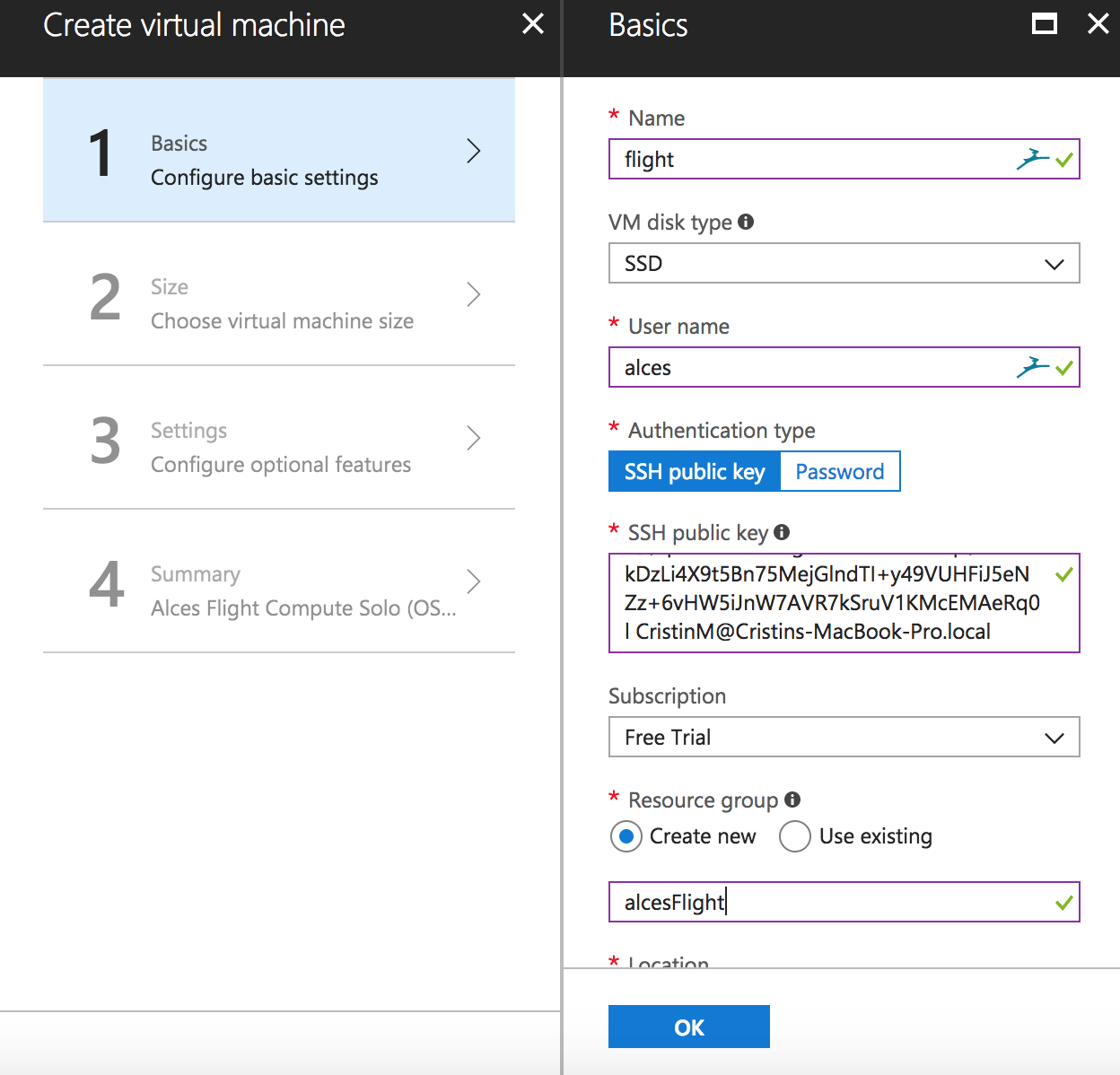Open the VM disk type dropdown
The height and width of the screenshot is (1075, 1120).
[844, 264]
